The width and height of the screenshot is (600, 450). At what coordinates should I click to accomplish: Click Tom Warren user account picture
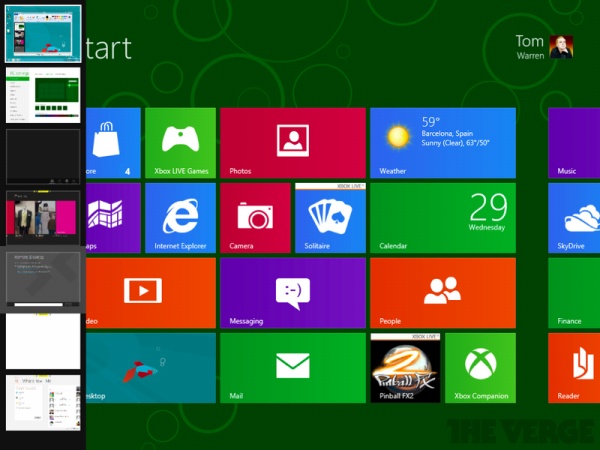click(561, 47)
